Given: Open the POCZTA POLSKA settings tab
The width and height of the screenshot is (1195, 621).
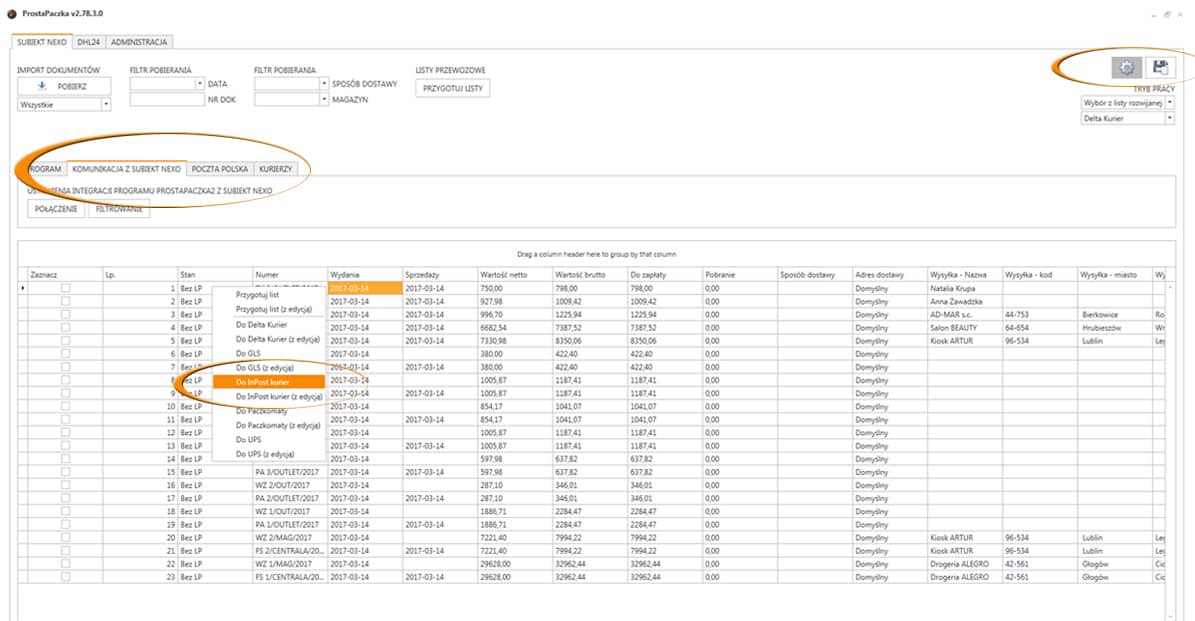Looking at the screenshot, I should [x=219, y=168].
